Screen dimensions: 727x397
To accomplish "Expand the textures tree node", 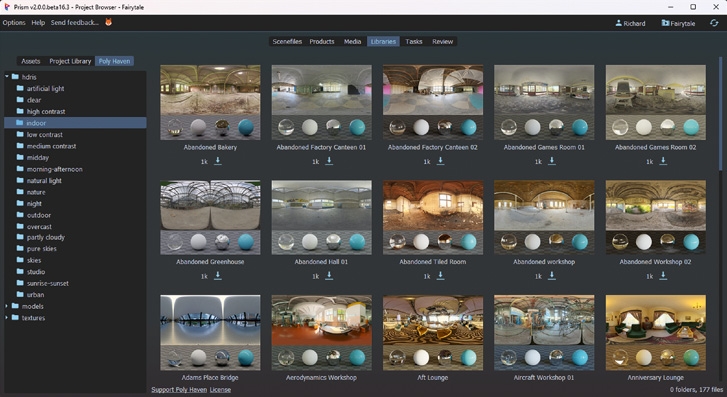I will pos(7,318).
